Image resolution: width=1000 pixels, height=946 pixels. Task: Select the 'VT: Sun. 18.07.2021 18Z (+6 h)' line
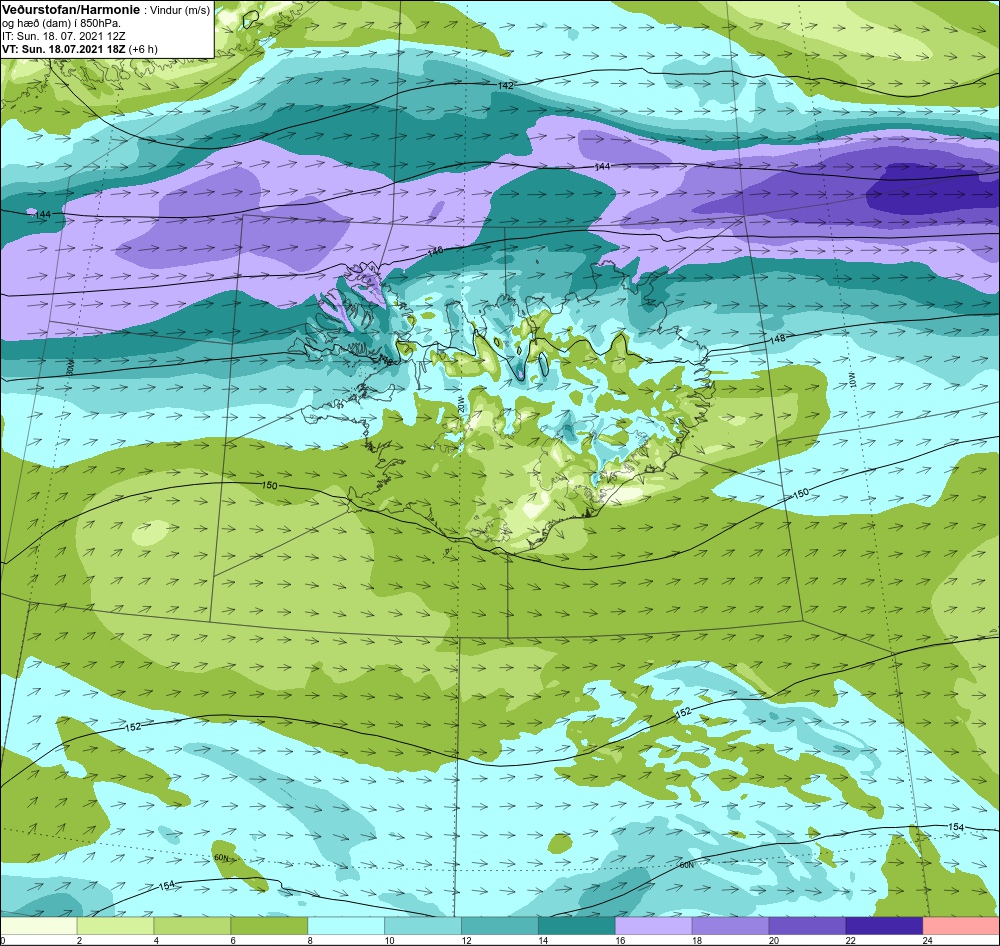(80, 48)
